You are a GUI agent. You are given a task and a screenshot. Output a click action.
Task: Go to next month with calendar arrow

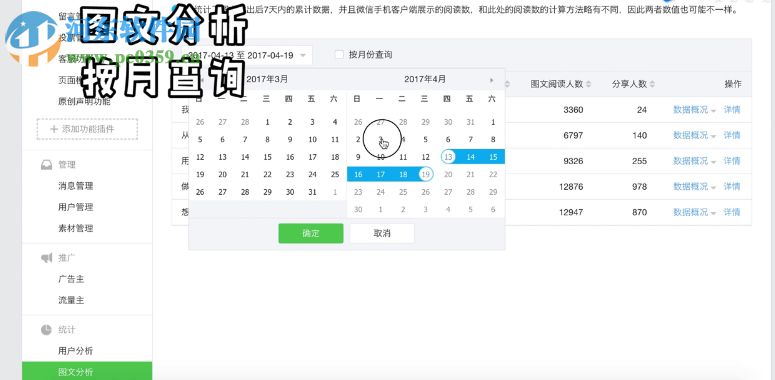[491, 80]
